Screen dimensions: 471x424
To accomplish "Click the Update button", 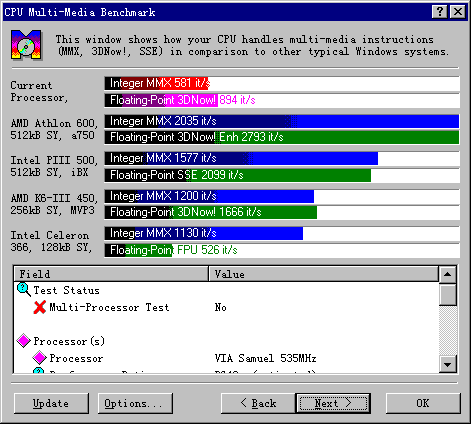I will click(51, 403).
